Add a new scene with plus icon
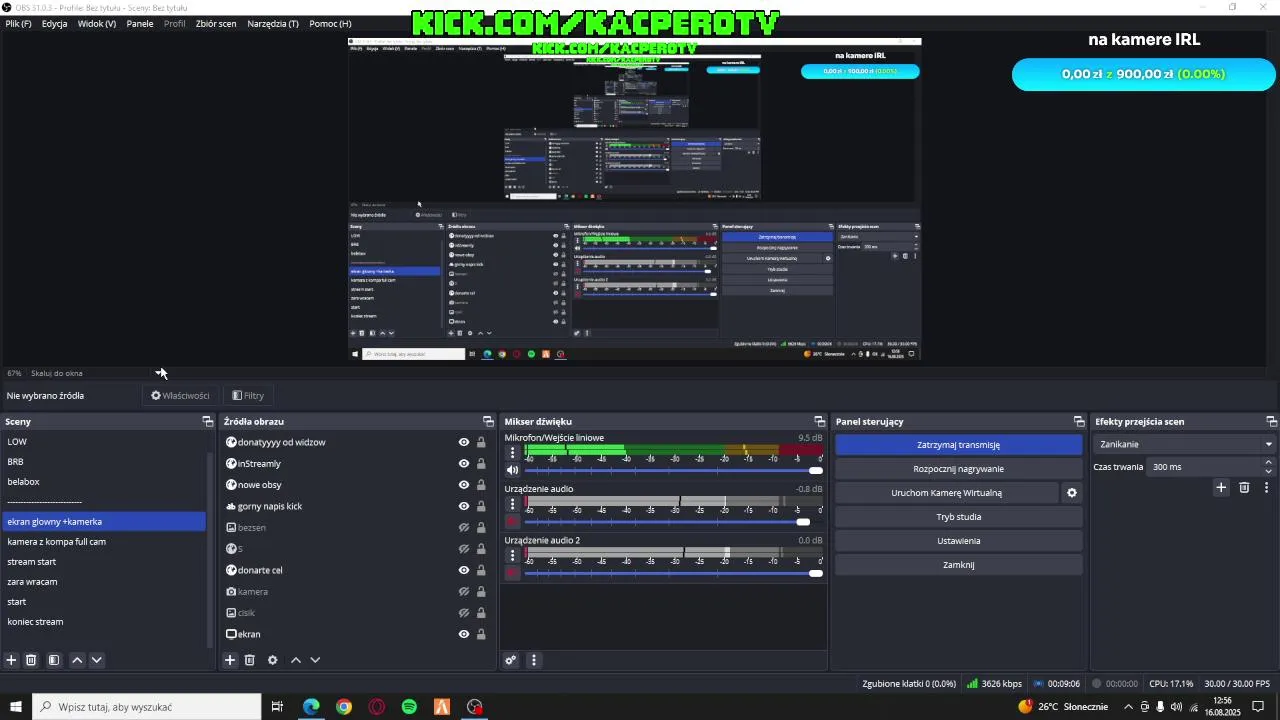1280x720 pixels. pos(12,660)
